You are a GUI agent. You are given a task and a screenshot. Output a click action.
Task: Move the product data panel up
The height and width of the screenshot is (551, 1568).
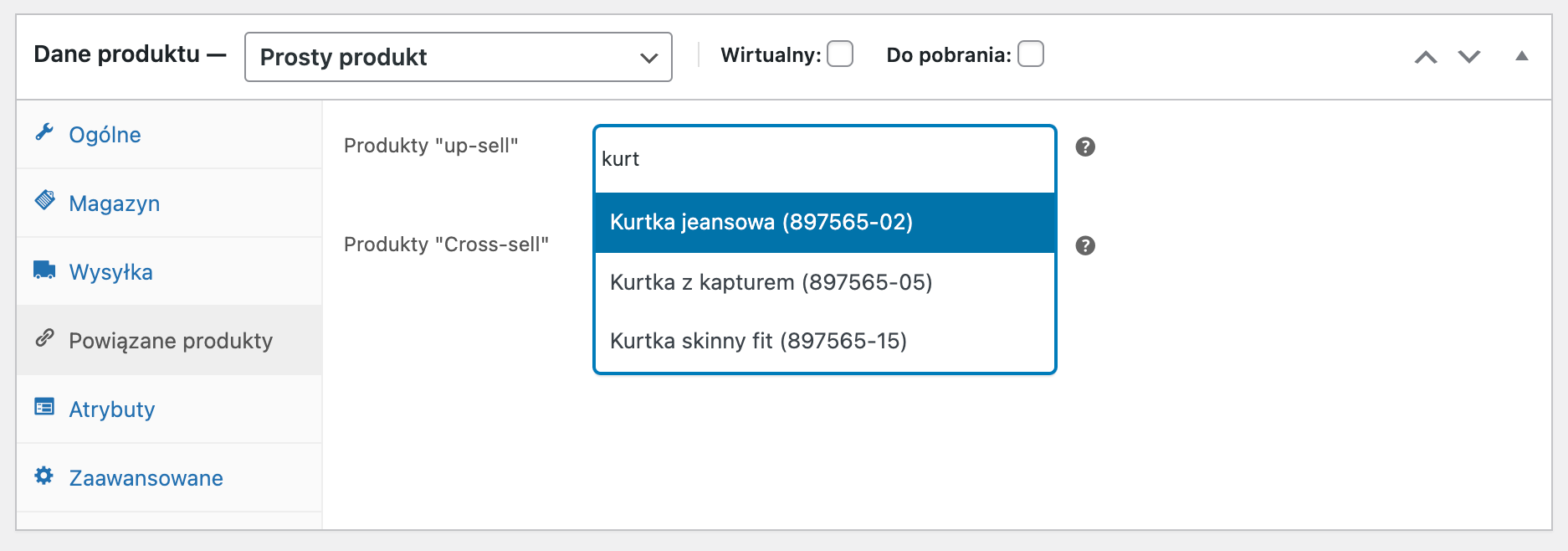[1426, 57]
